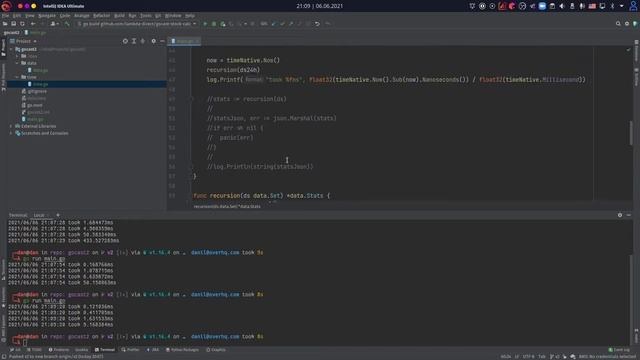Screen dimensions: 640x360
Task: Open the Build menu
Action: pyautogui.click(x=119, y=16)
